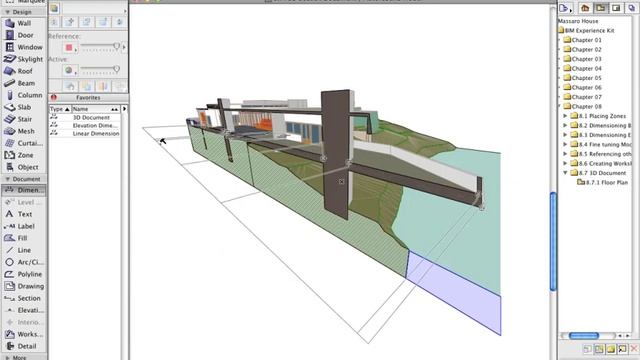Select the Arc/Circle tool
Screen dimensions: 640x360
tap(24, 262)
